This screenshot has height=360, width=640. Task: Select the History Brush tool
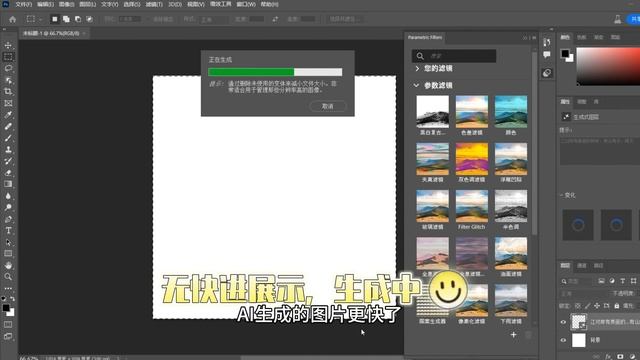[x=8, y=161]
